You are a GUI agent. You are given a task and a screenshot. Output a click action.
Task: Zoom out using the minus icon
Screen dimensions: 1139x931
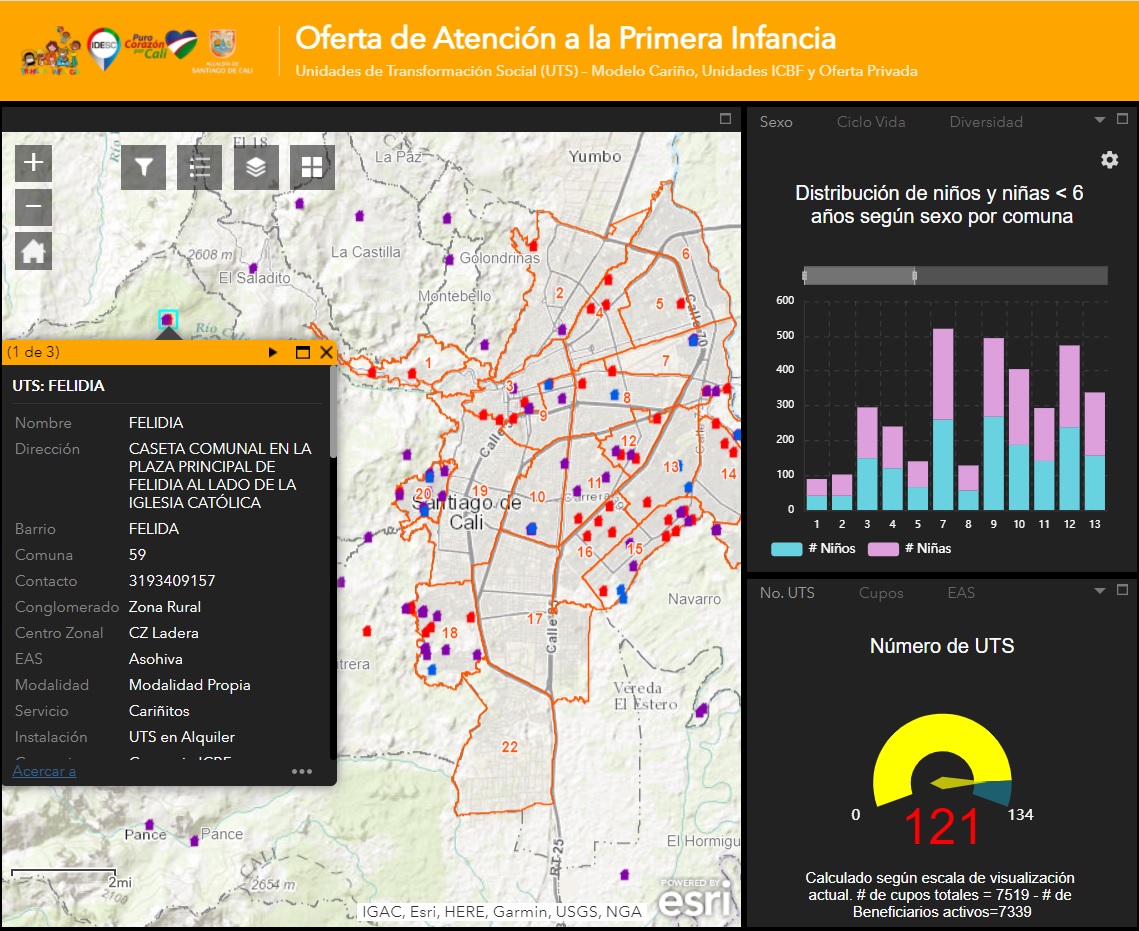[x=33, y=207]
